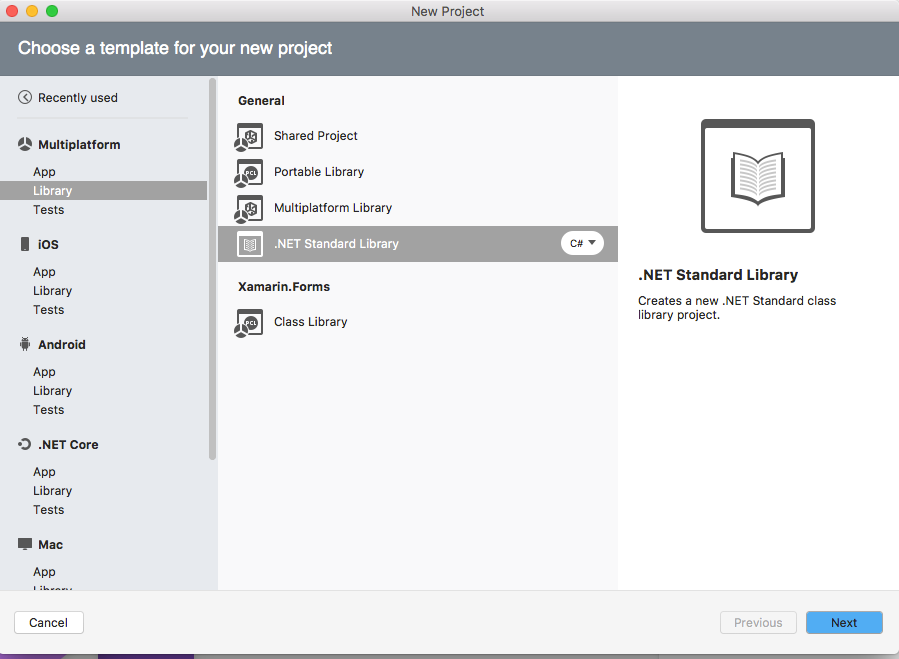The width and height of the screenshot is (899, 659).
Task: Select Tests under iOS
Action: coord(49,310)
